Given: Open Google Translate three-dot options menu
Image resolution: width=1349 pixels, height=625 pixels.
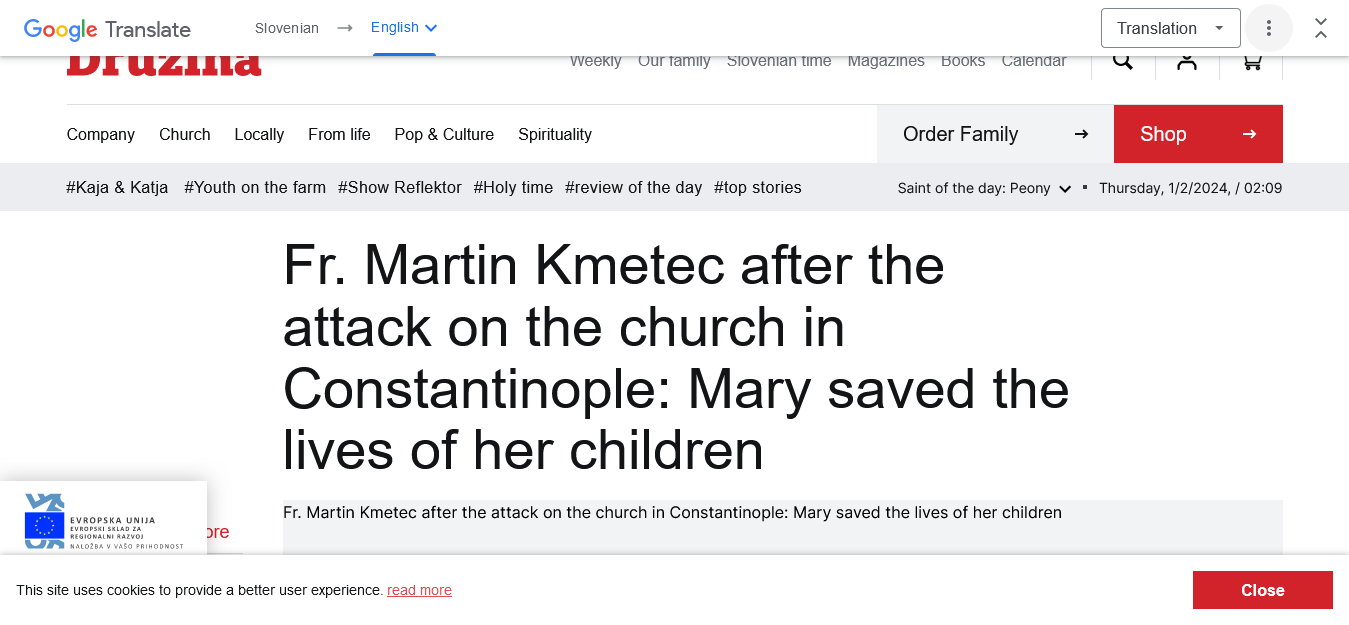Looking at the screenshot, I should tap(1269, 28).
